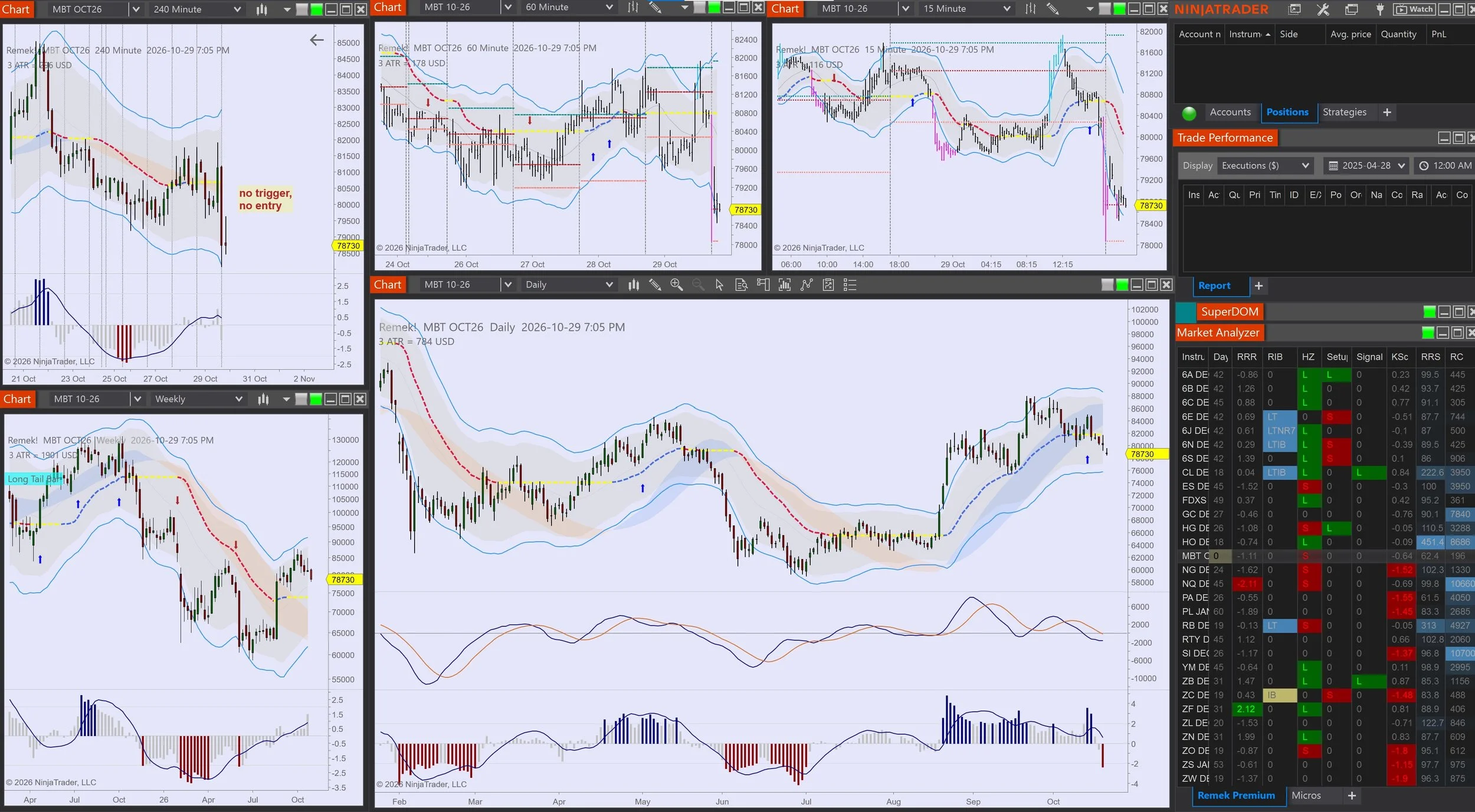Open NinjaTrader Tools wrench icon
Screen dimensions: 1475x812
[1323, 9]
